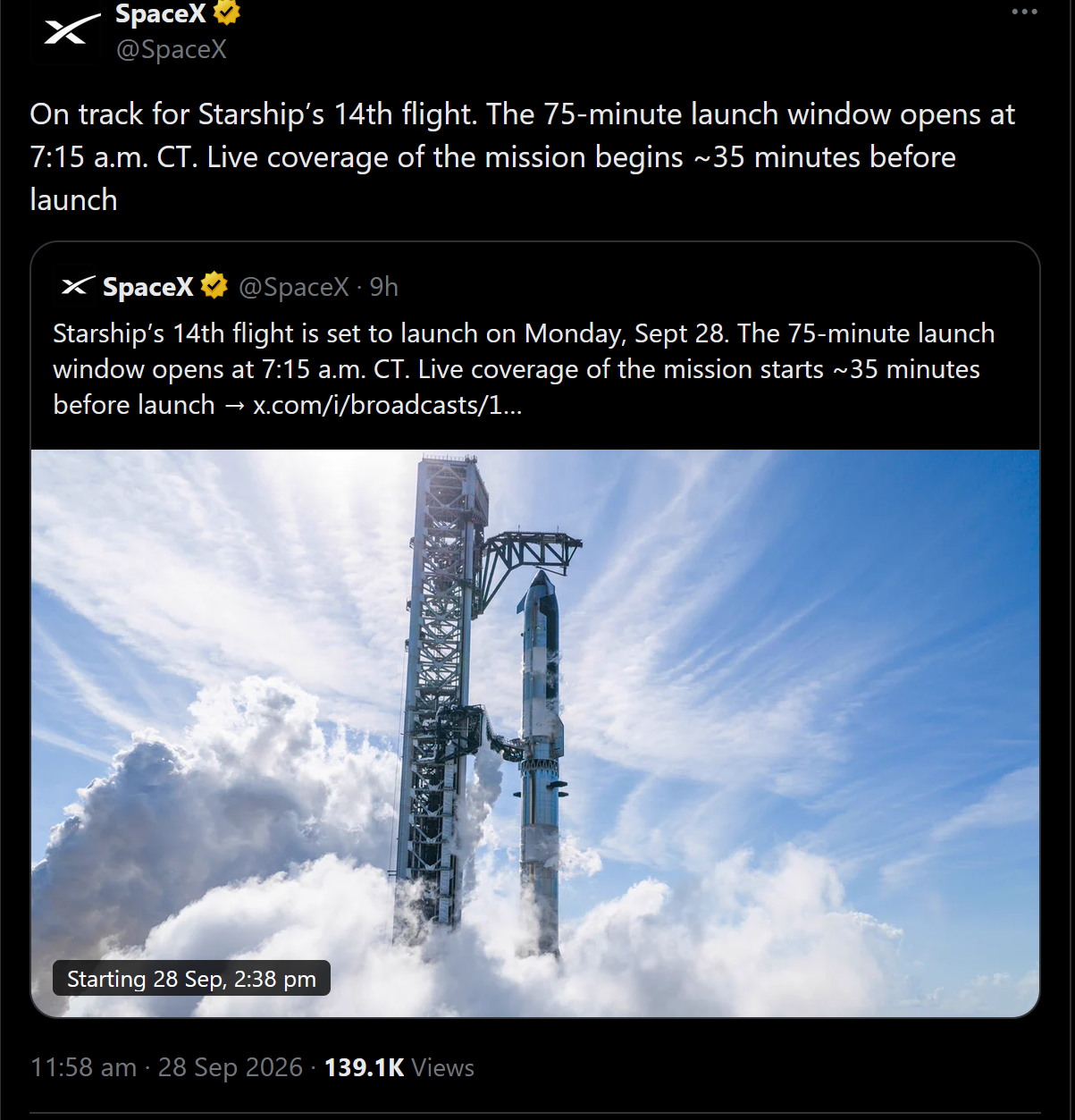Click the Starship rocket in the photo
1075x1120 pixels.
[x=541, y=764]
